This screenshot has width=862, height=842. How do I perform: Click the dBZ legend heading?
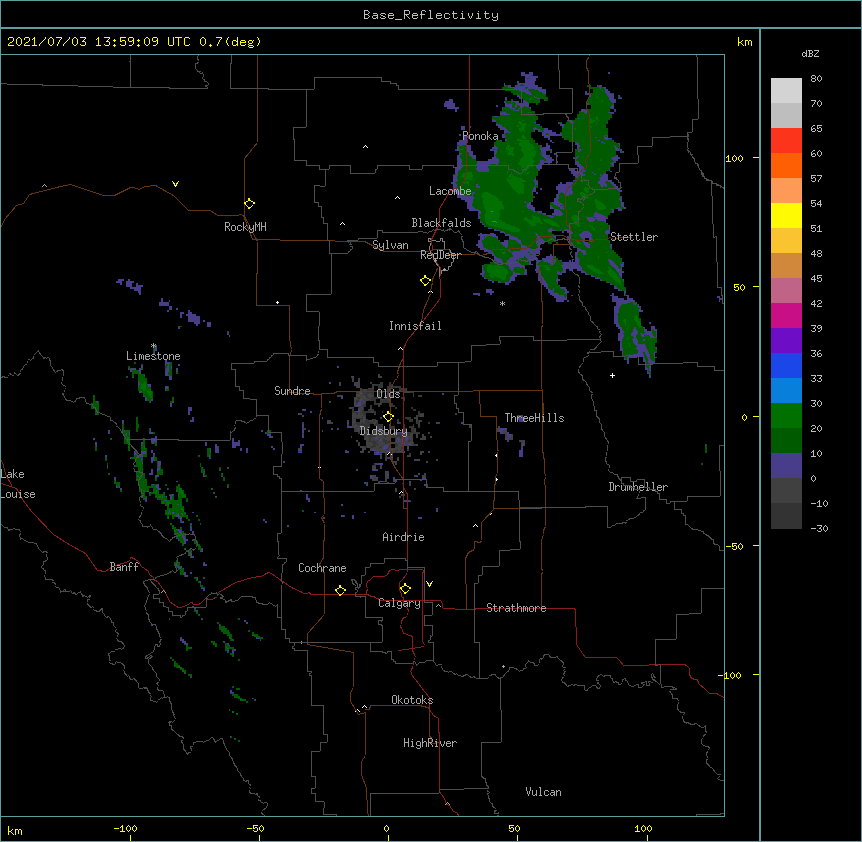tap(810, 54)
